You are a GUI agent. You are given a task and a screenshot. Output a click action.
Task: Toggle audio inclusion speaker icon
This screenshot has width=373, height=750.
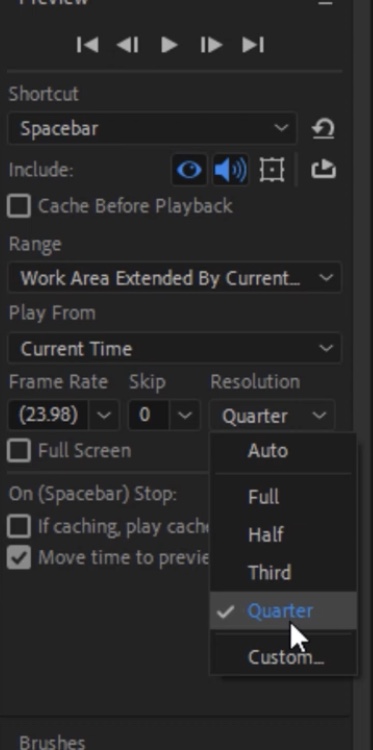click(230, 170)
